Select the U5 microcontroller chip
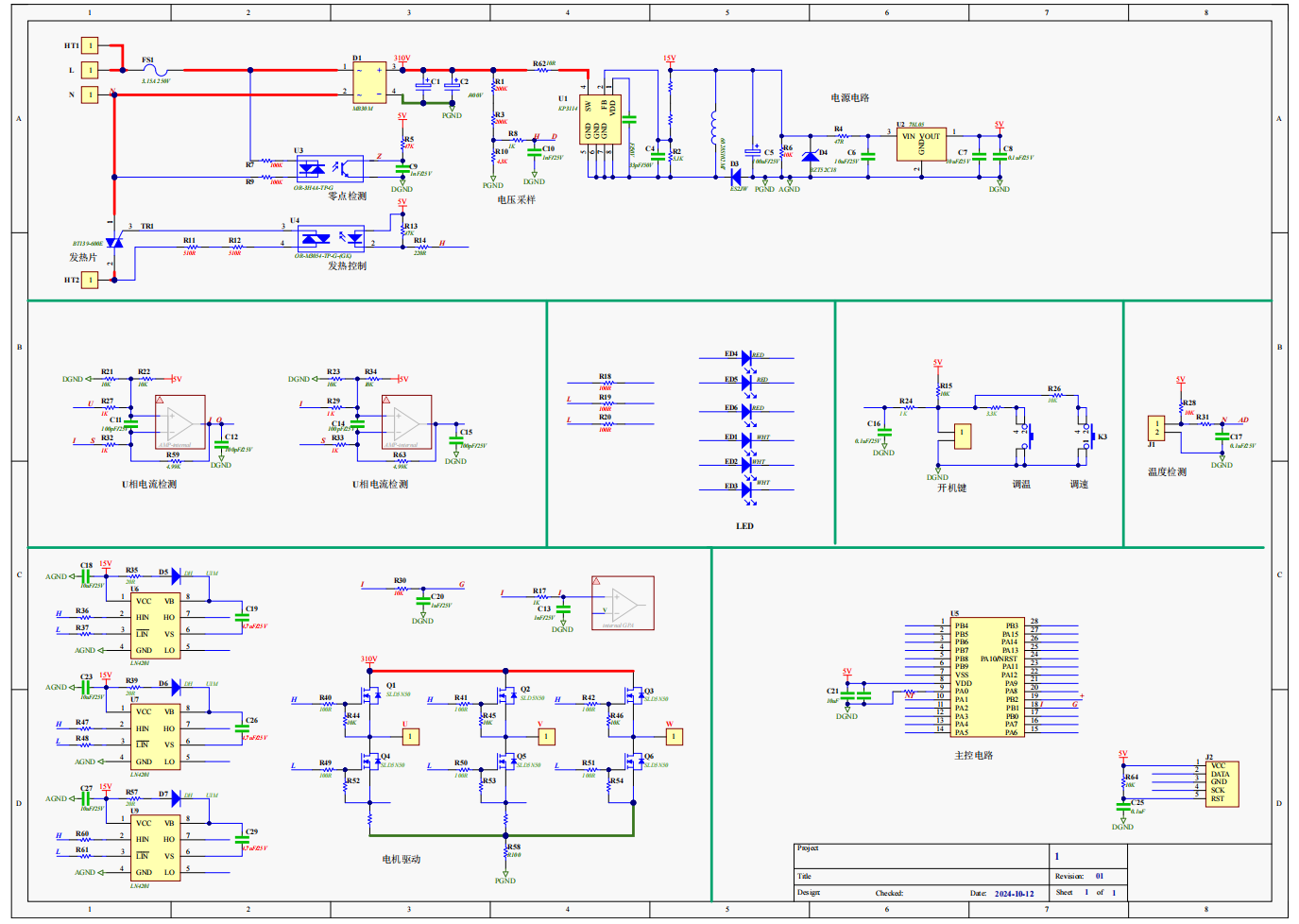The height and width of the screenshot is (924, 1299). click(986, 677)
